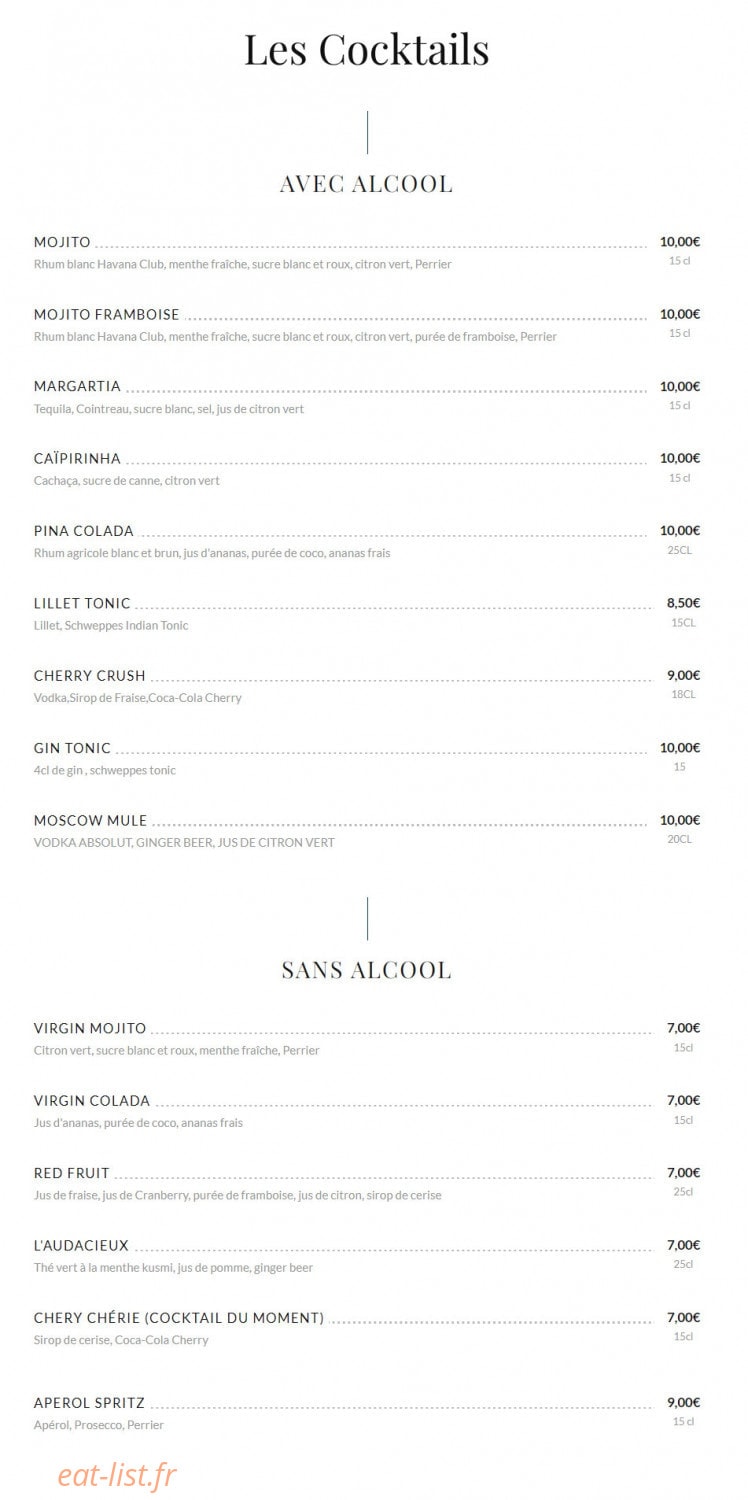This screenshot has height=1500, width=748.
Task: Click the PINA COLADA item
Action: click(84, 531)
